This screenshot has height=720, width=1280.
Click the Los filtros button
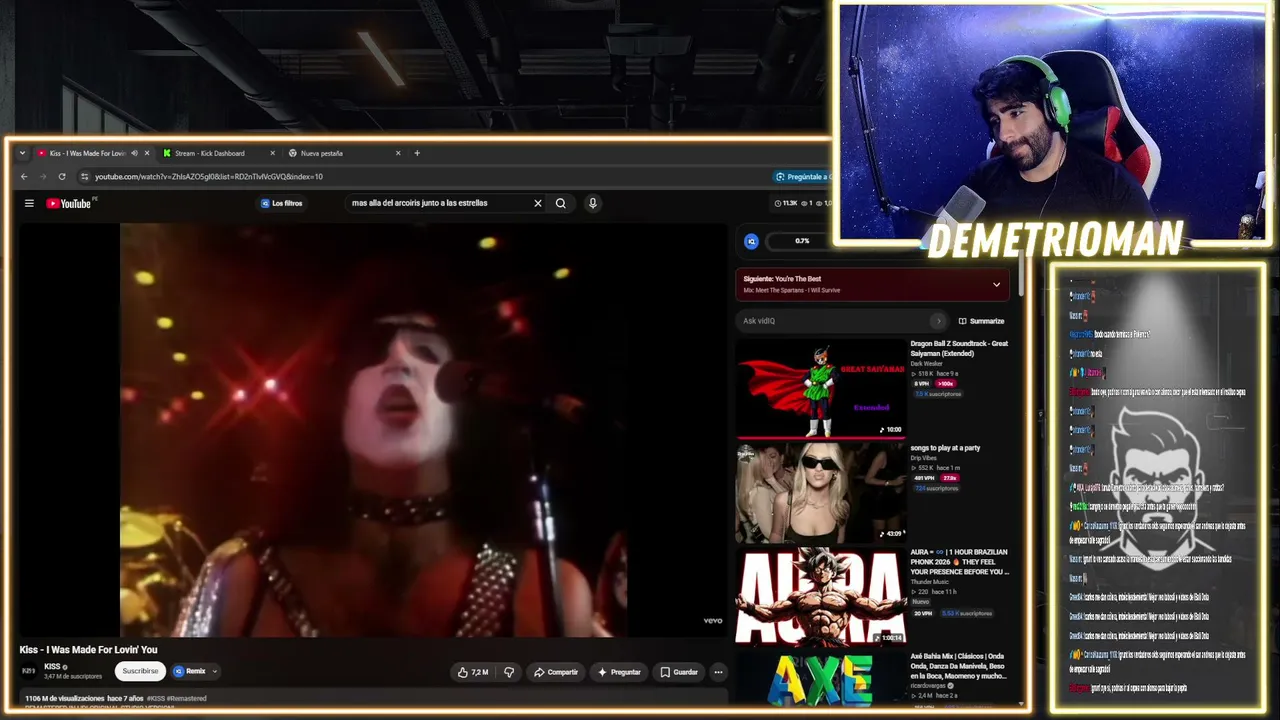[282, 203]
